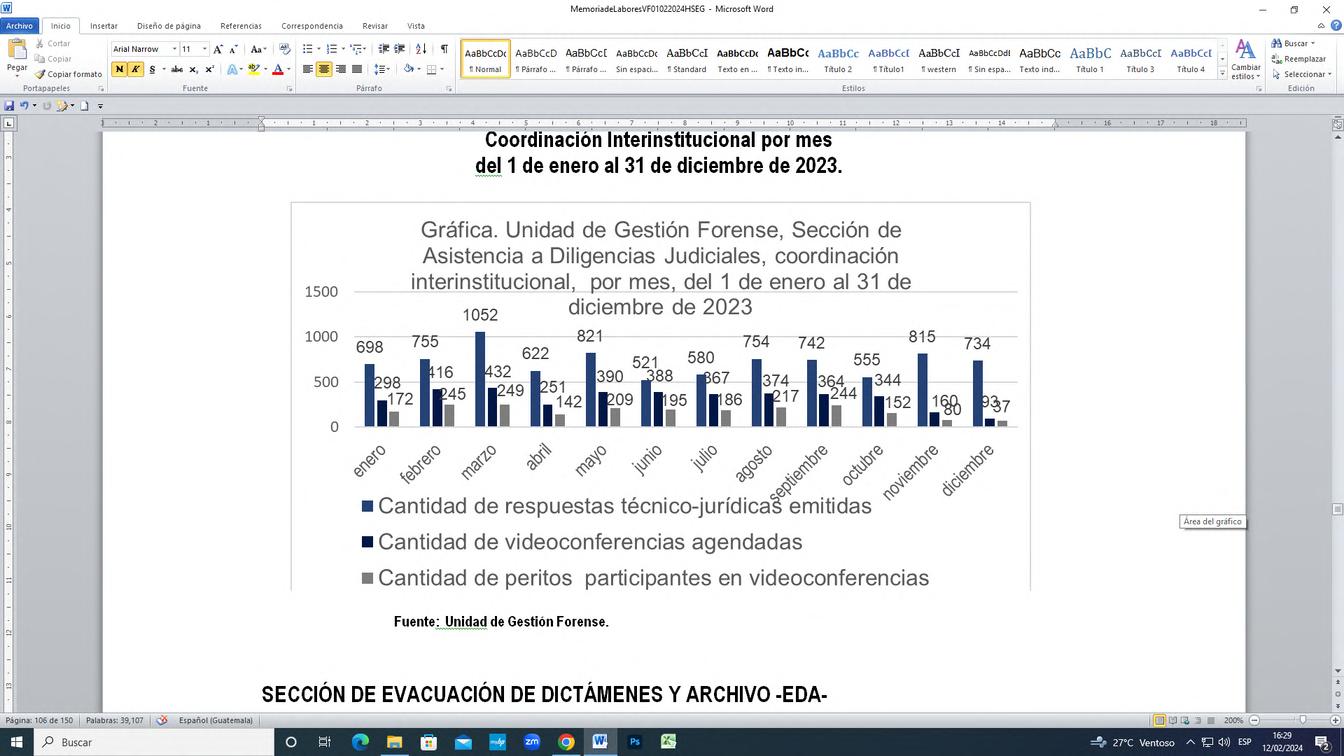Toggle web layout view in status bar
The width and height of the screenshot is (1344, 756).
coord(1186,721)
